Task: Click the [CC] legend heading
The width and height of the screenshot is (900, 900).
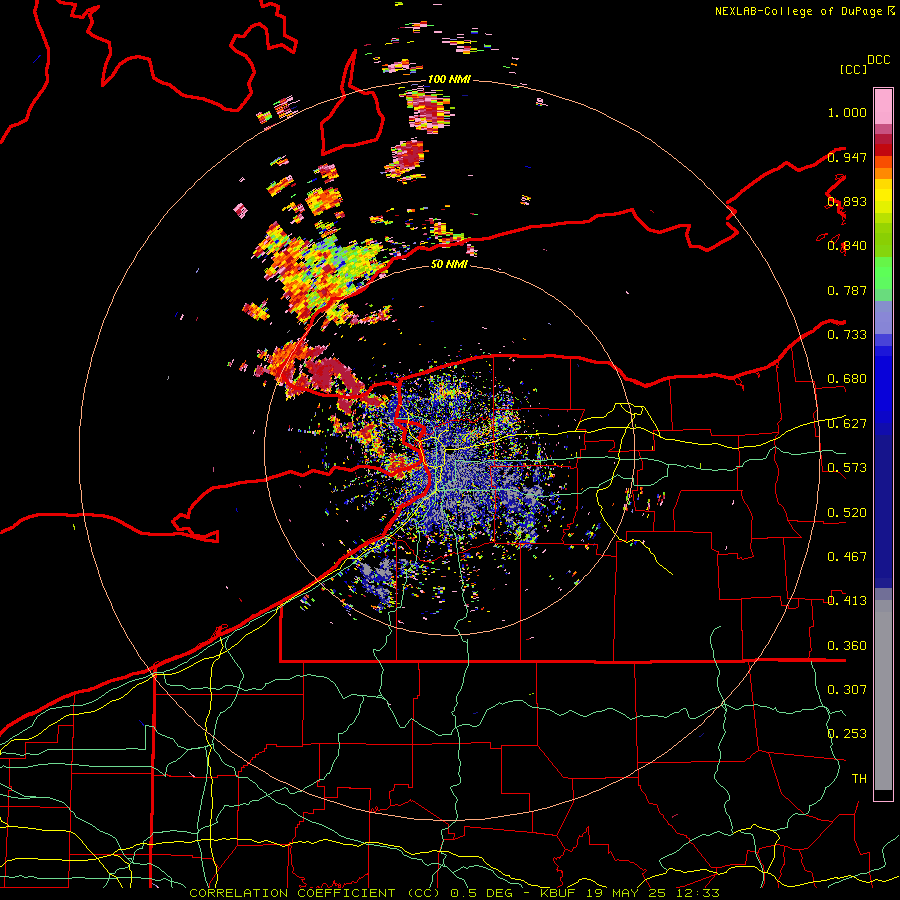Action: 853,69
